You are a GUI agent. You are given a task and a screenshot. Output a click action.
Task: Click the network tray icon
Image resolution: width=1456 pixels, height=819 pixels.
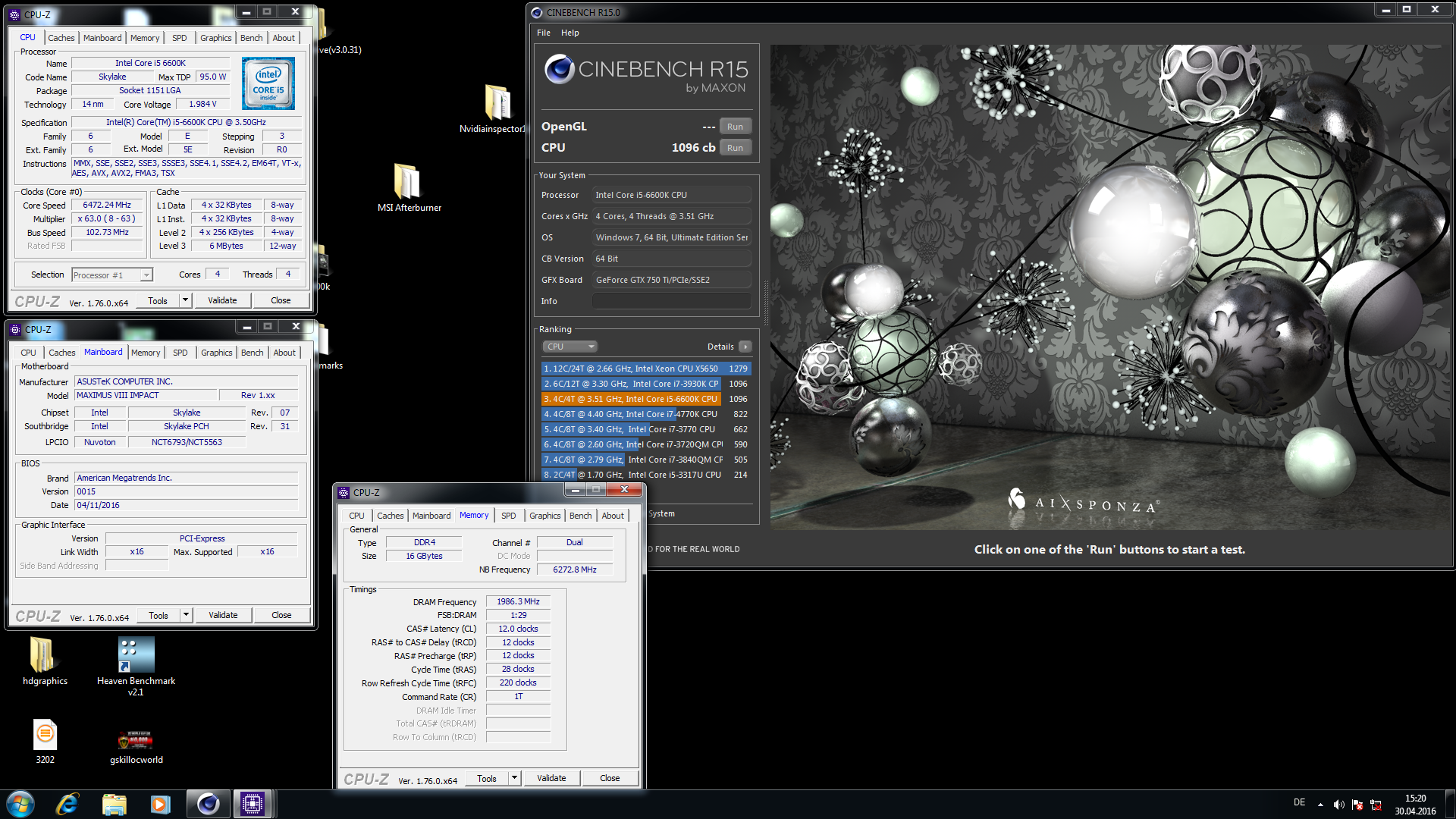coord(1376,805)
